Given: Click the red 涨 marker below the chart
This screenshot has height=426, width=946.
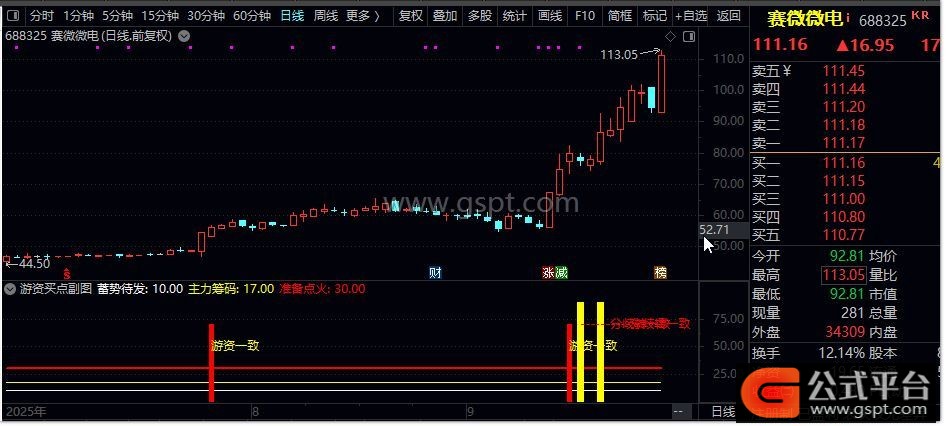Looking at the screenshot, I should point(548,272).
